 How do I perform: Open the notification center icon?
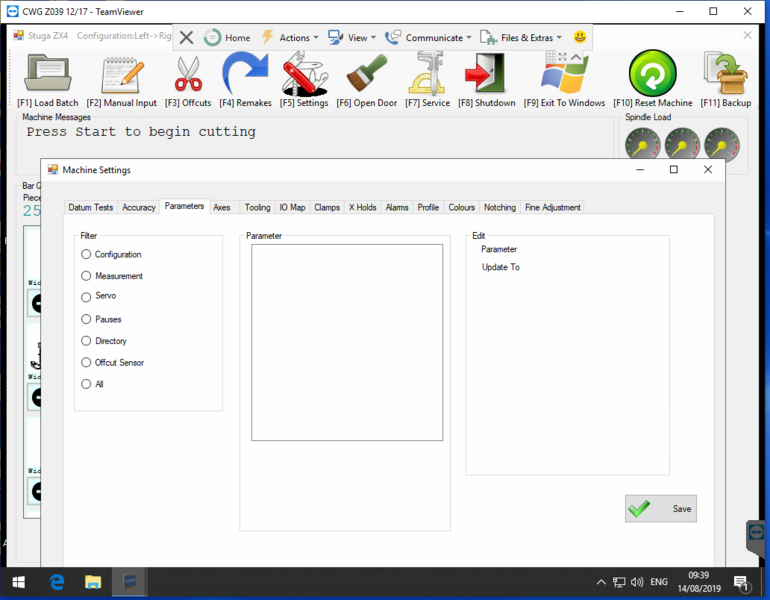coord(741,583)
